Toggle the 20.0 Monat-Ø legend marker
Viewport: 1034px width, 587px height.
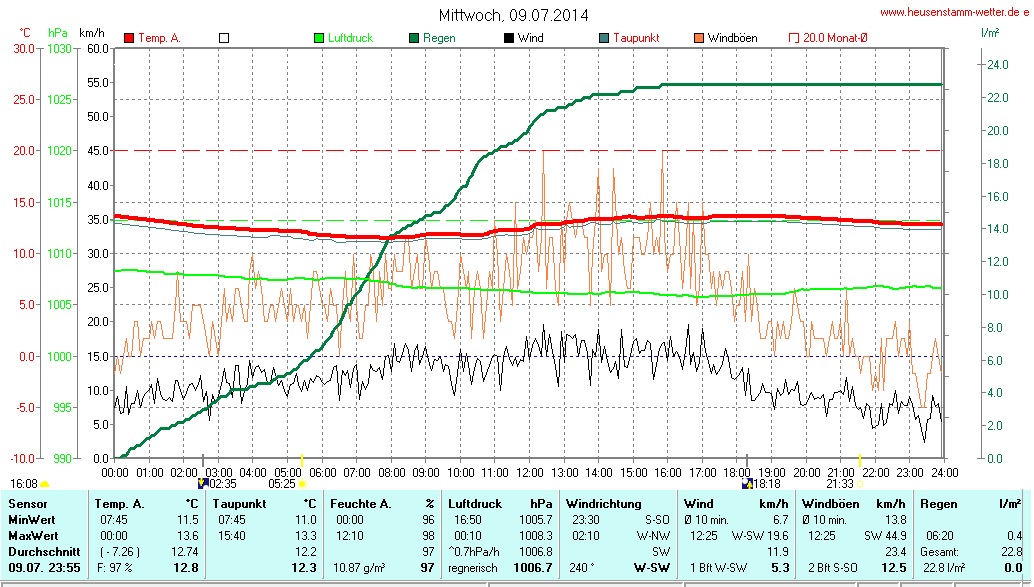click(794, 38)
